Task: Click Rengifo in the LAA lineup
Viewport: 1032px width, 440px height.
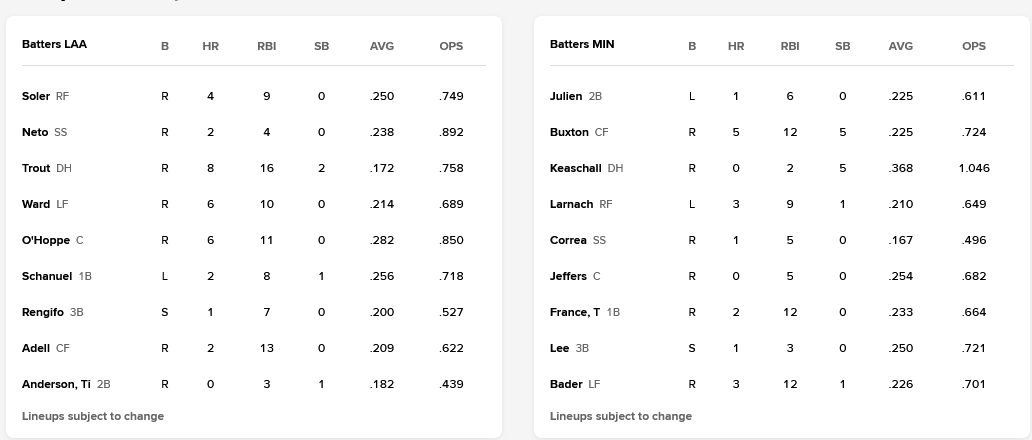Action: point(43,312)
